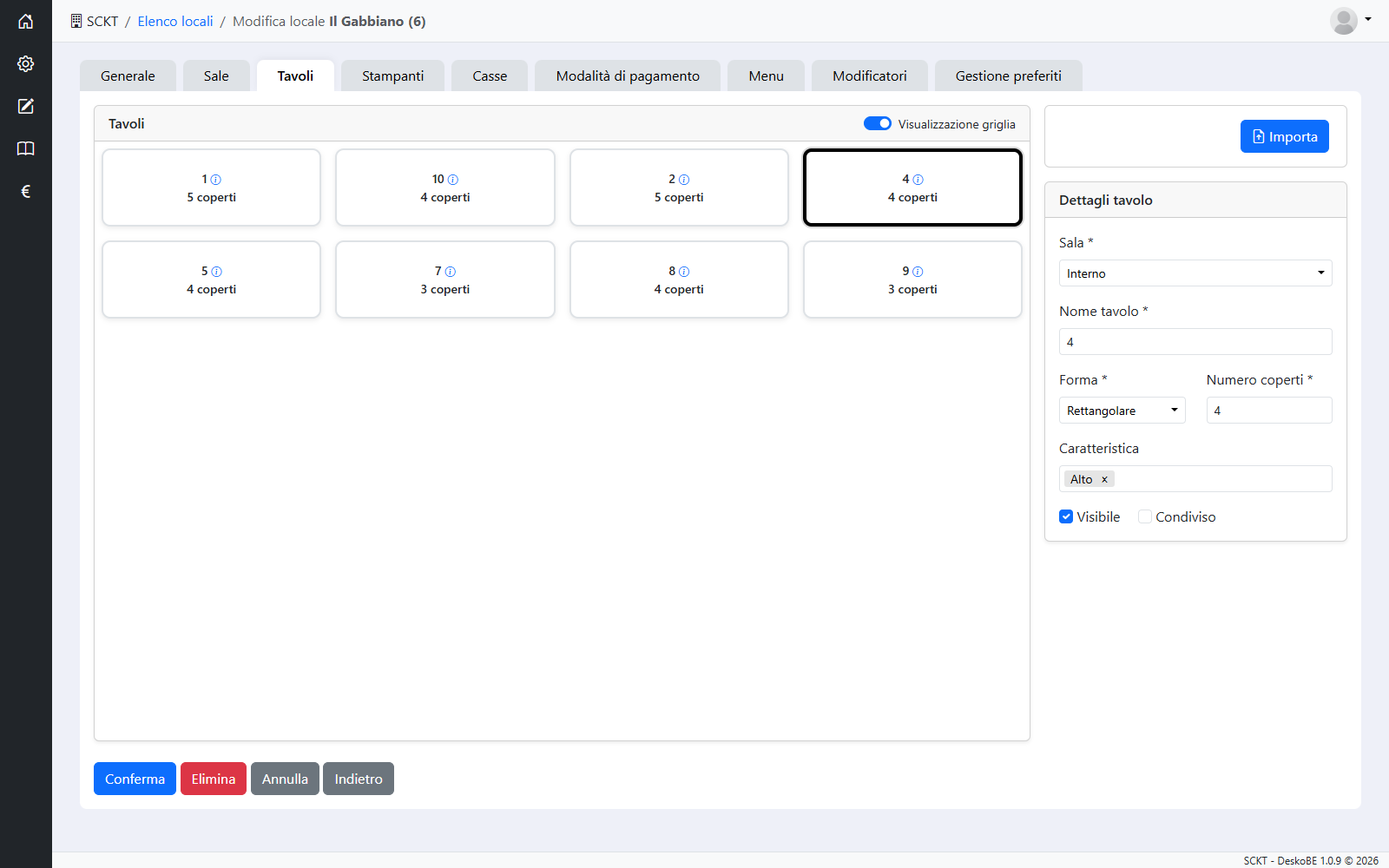1389x868 pixels.
Task: Select table 7 card with 3 coperti
Action: [445, 279]
